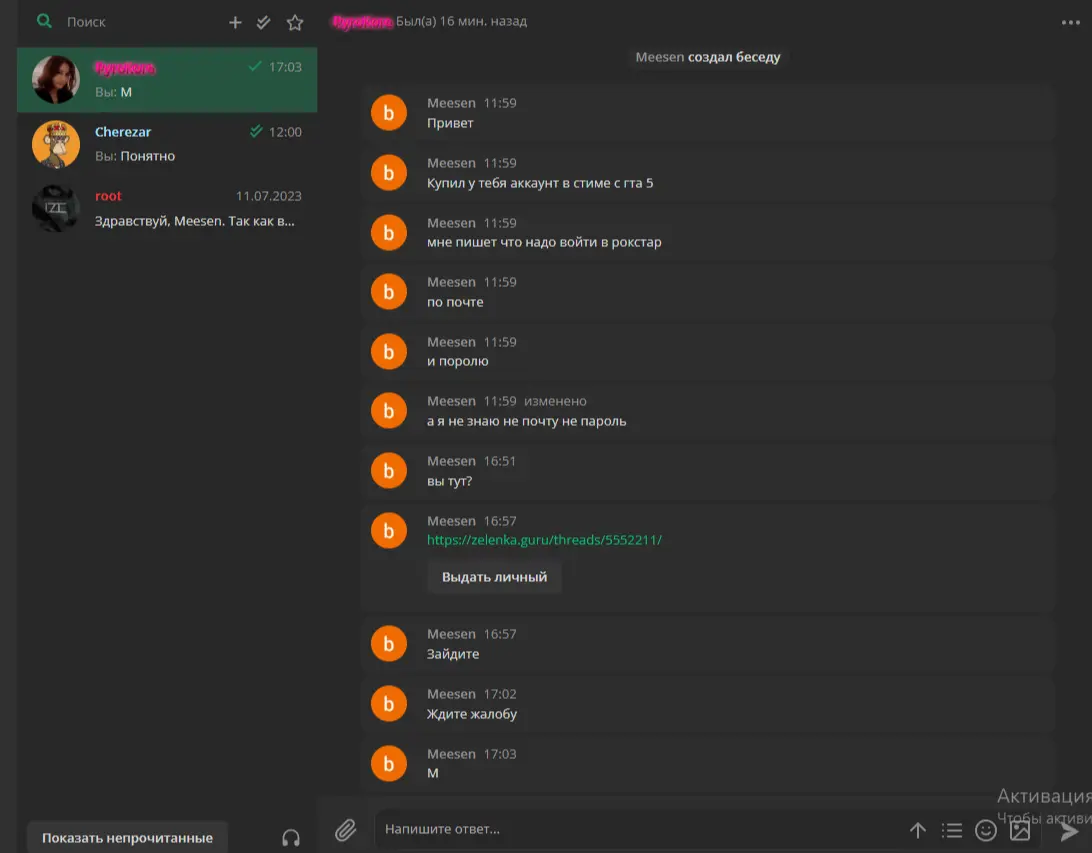
Task: Click the Выдать личный button
Action: click(x=494, y=577)
